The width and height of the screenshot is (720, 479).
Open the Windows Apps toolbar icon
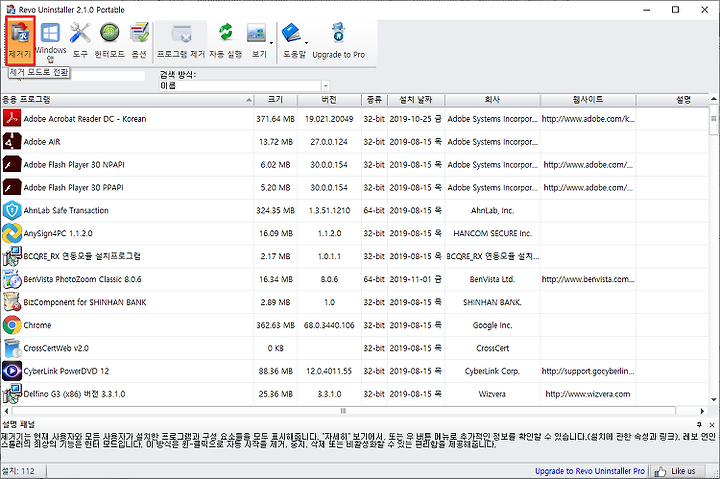50,33
